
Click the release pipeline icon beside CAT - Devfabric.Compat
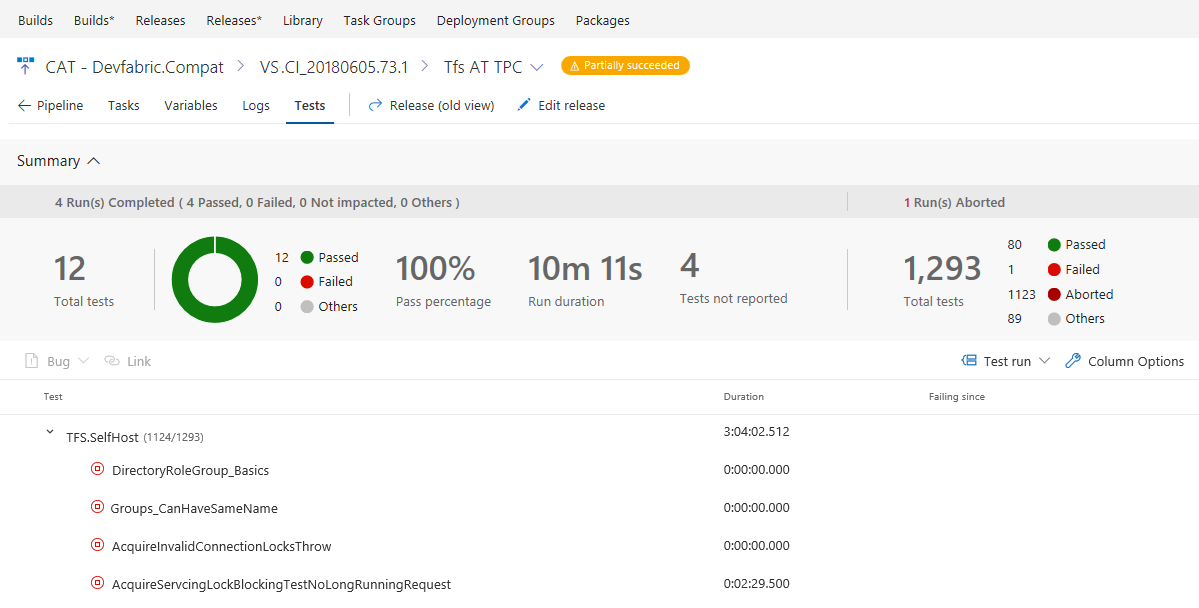[25, 66]
